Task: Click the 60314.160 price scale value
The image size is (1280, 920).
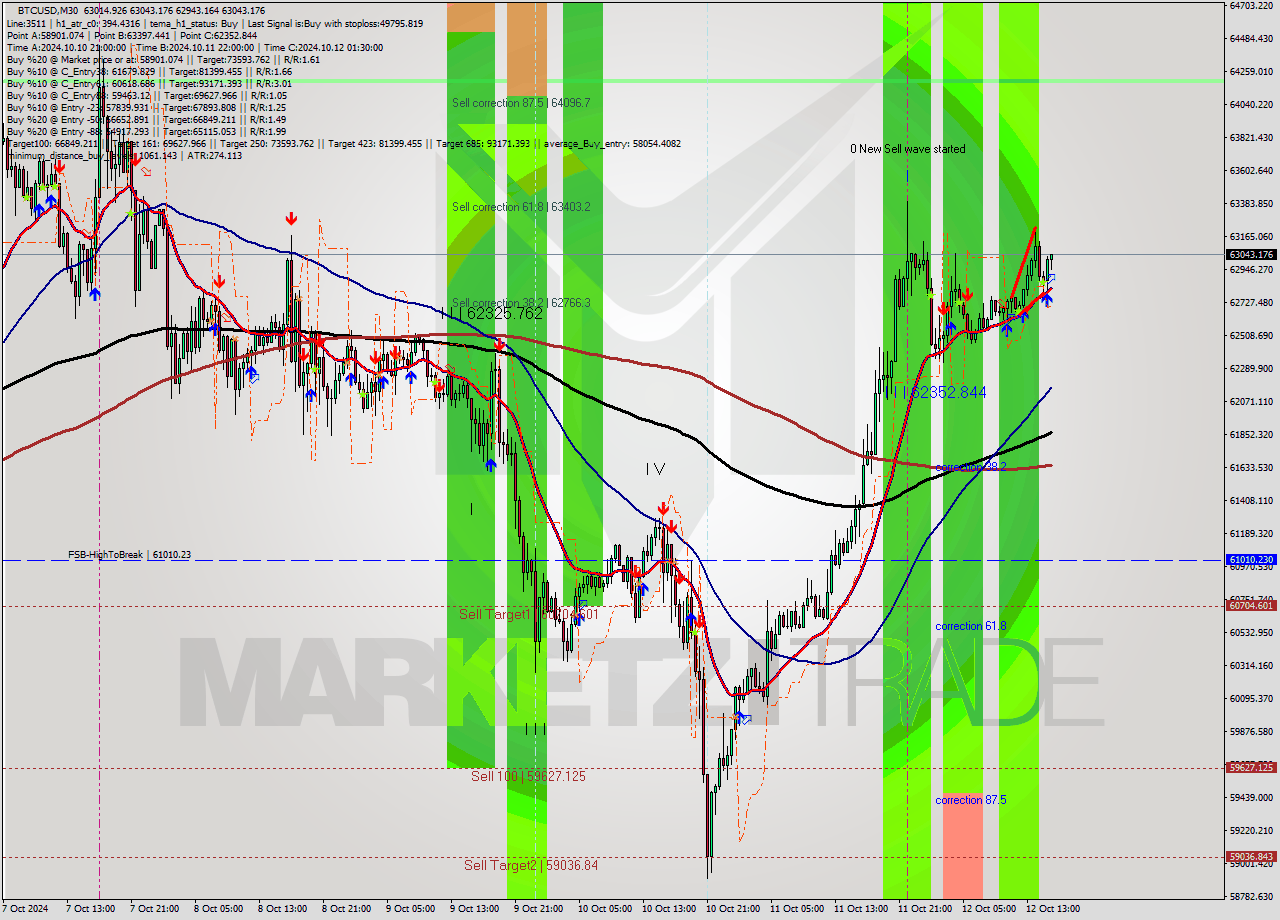Action: pyautogui.click(x=1251, y=665)
